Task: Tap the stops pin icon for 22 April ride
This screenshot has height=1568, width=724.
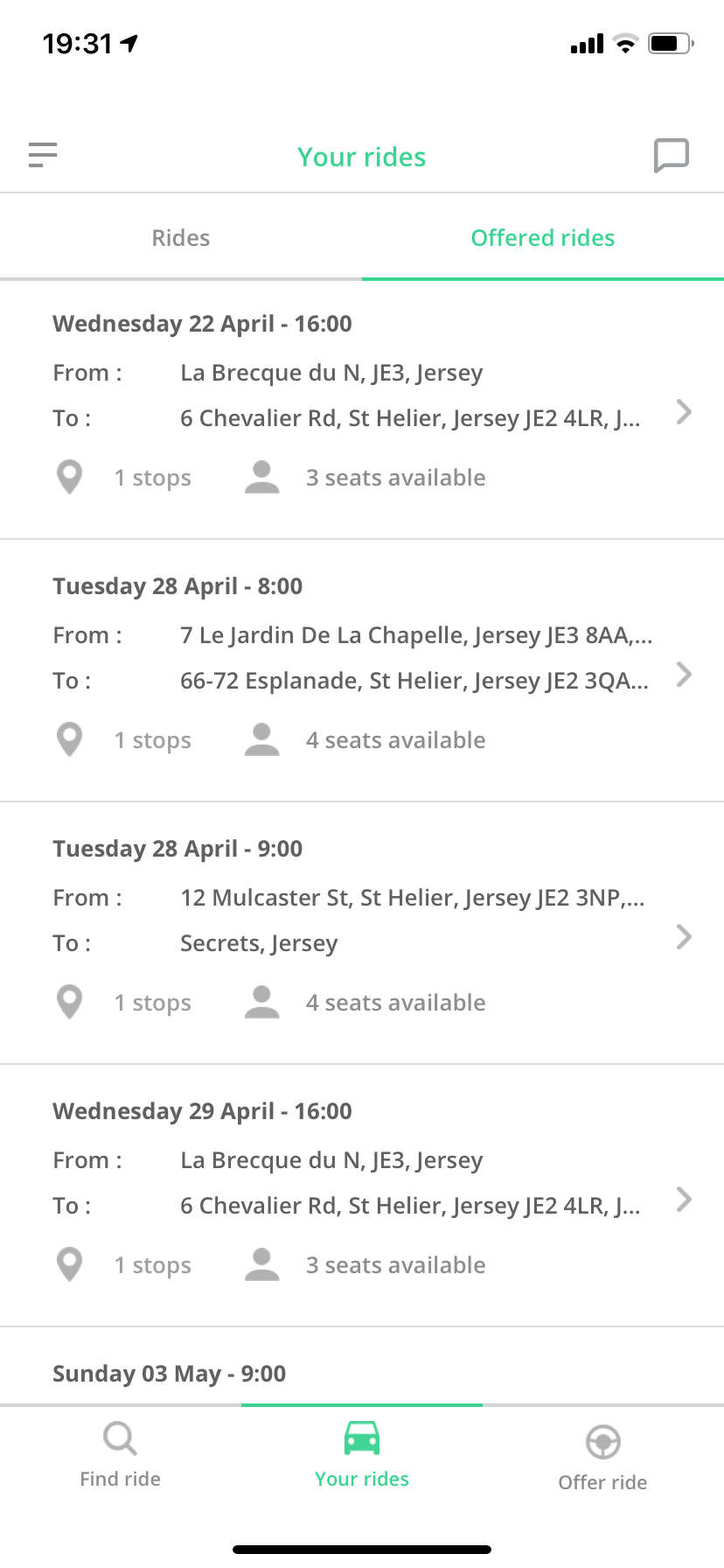Action: click(69, 478)
